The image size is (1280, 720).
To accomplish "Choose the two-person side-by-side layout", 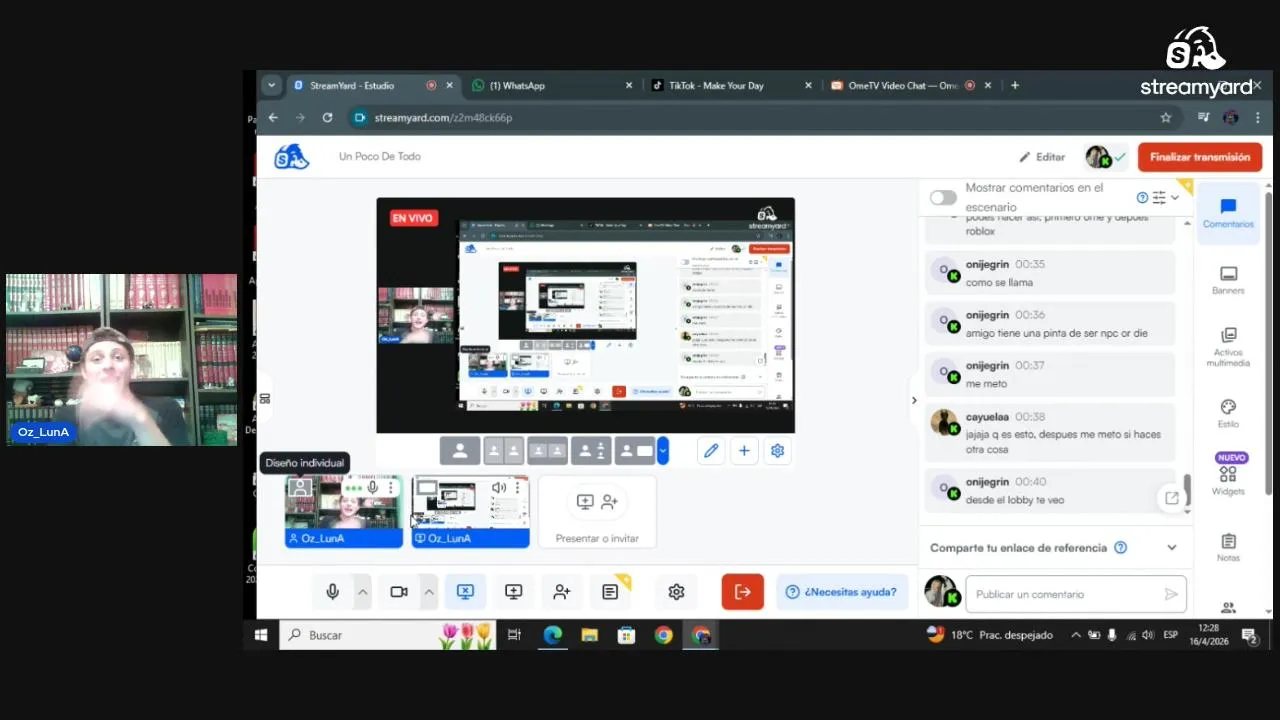I will coord(504,451).
